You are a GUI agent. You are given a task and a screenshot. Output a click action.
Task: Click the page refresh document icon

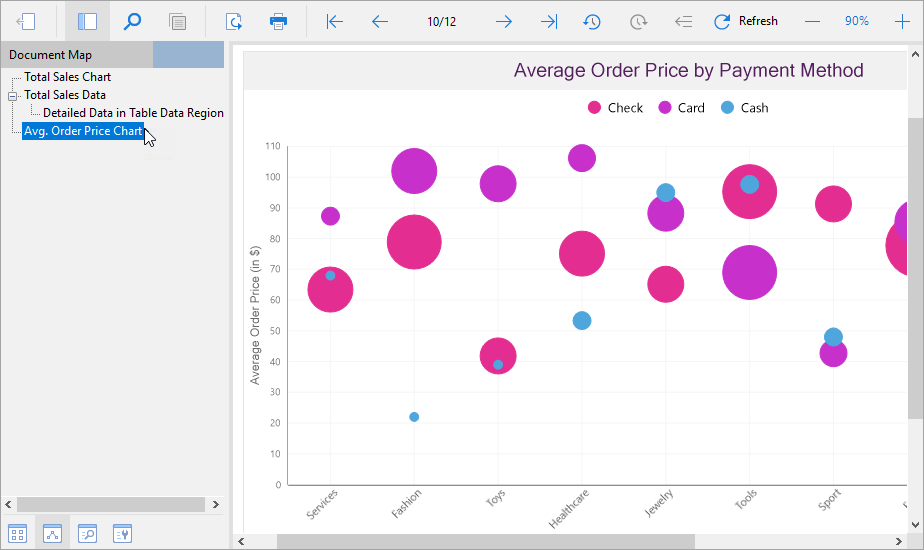[x=234, y=22]
